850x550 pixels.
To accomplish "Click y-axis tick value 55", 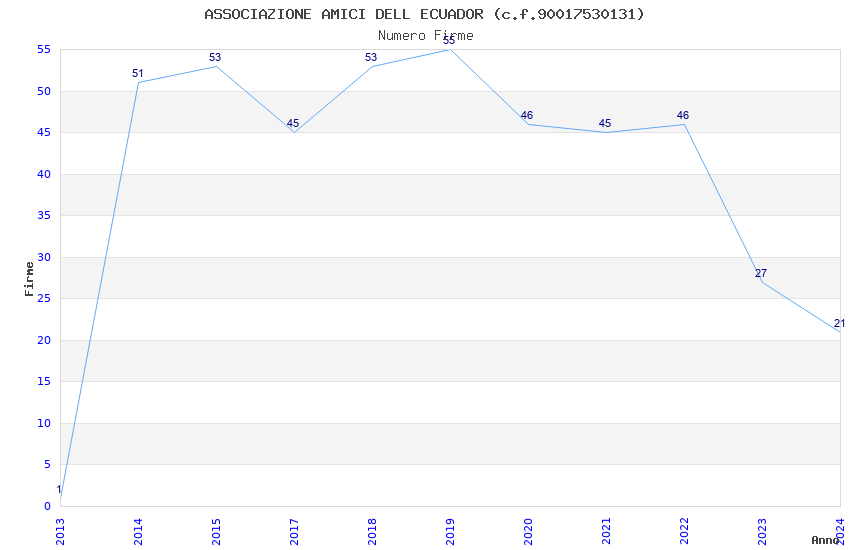I will point(44,49).
